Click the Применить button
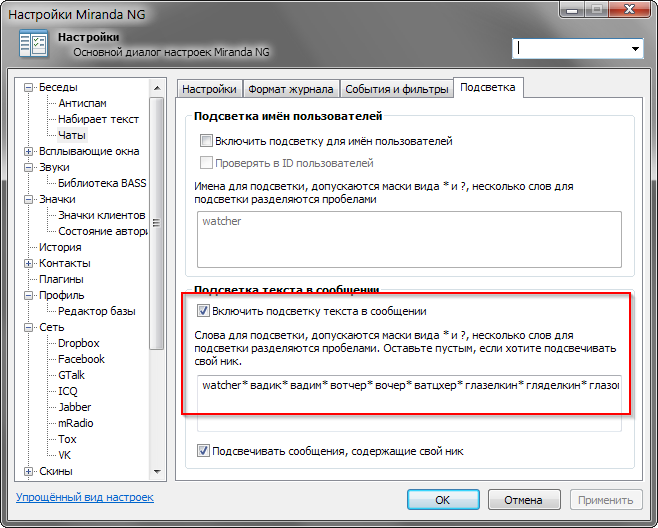This screenshot has height=528, width=658. [x=606, y=500]
